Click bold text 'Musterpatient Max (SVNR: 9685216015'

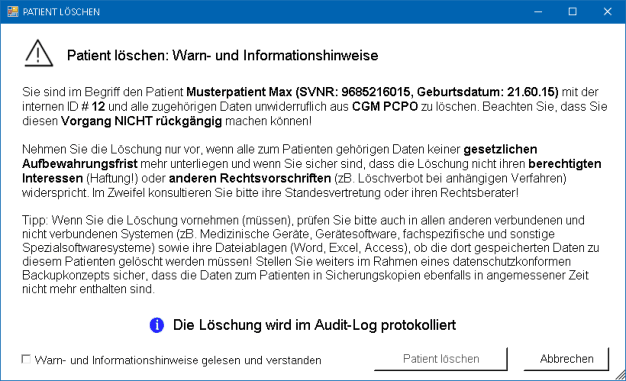point(298,92)
